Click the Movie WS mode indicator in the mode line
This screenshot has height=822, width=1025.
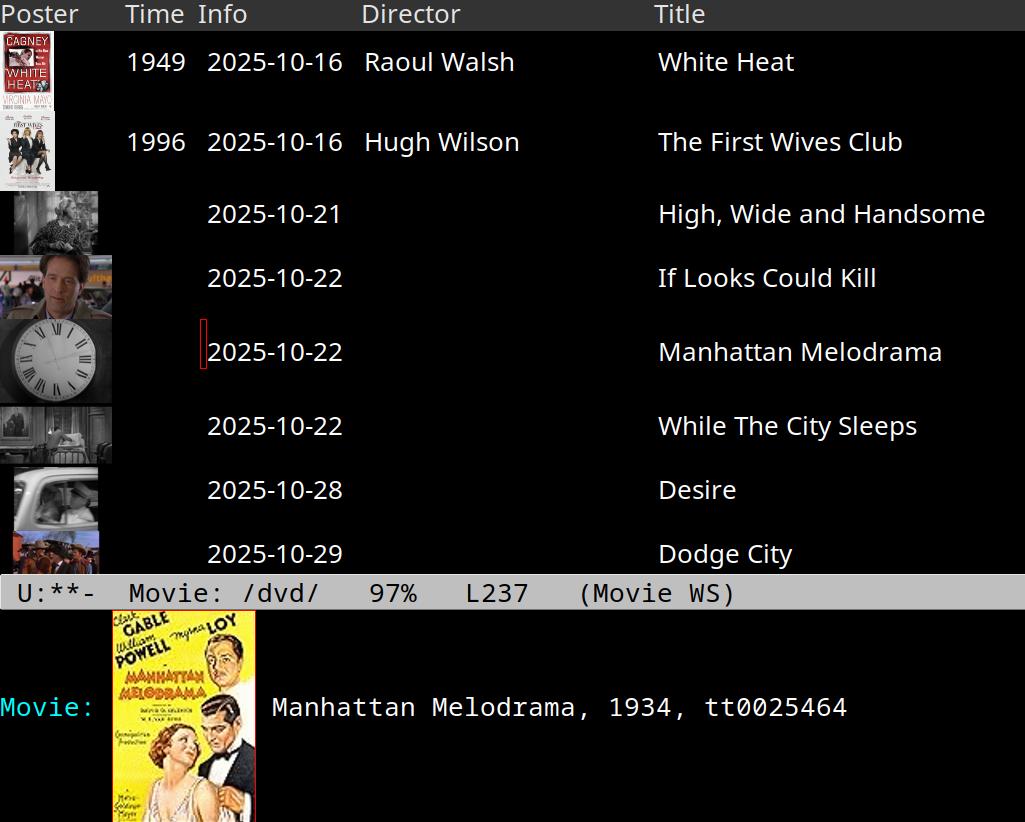coord(656,593)
